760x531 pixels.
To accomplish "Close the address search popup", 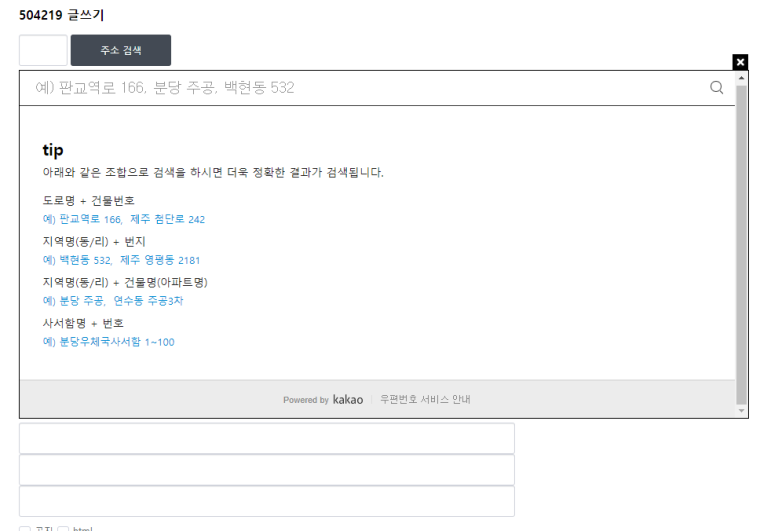I will pos(740,62).
